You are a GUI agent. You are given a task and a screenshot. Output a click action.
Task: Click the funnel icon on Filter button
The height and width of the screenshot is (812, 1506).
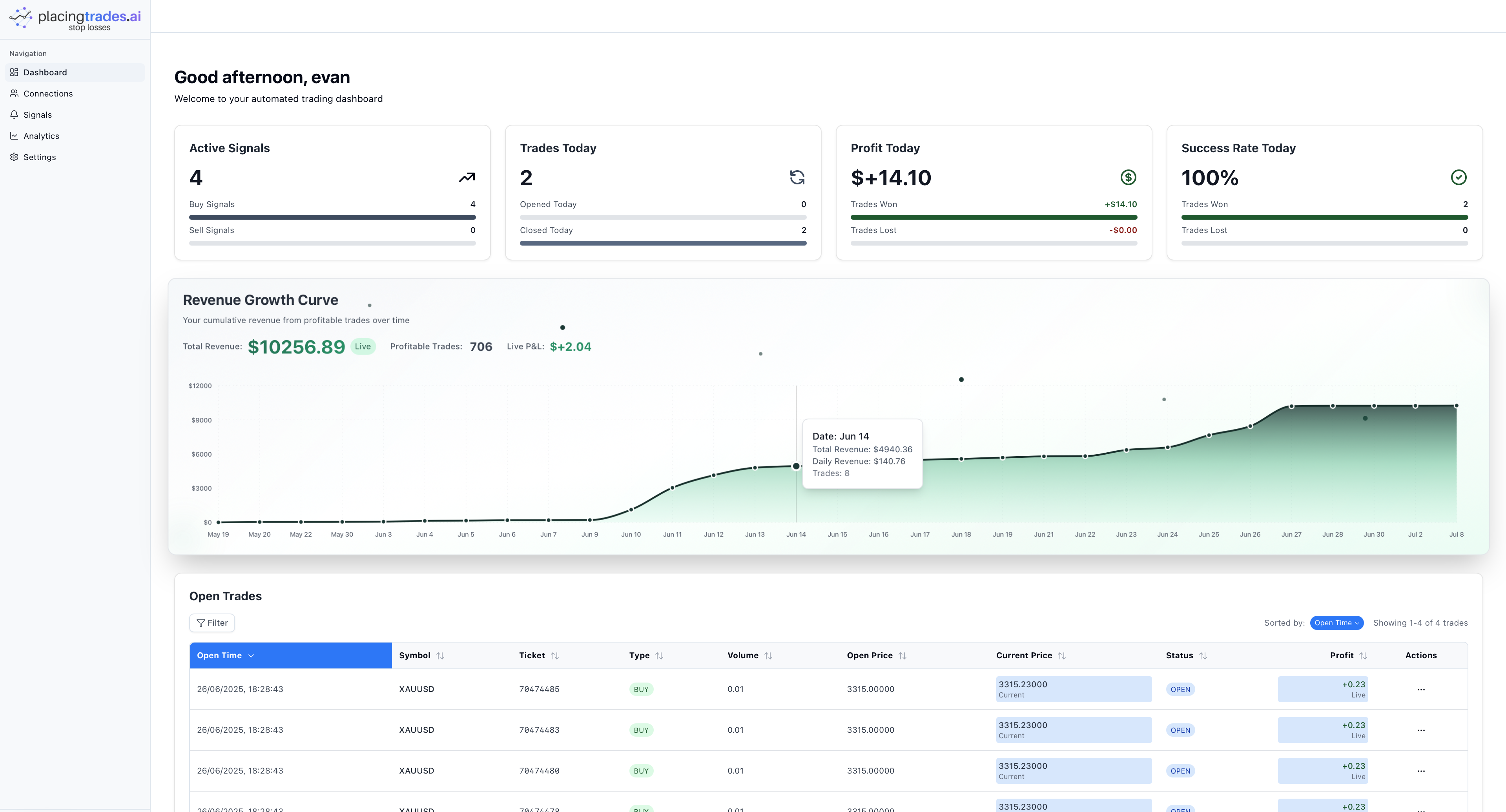[201, 623]
